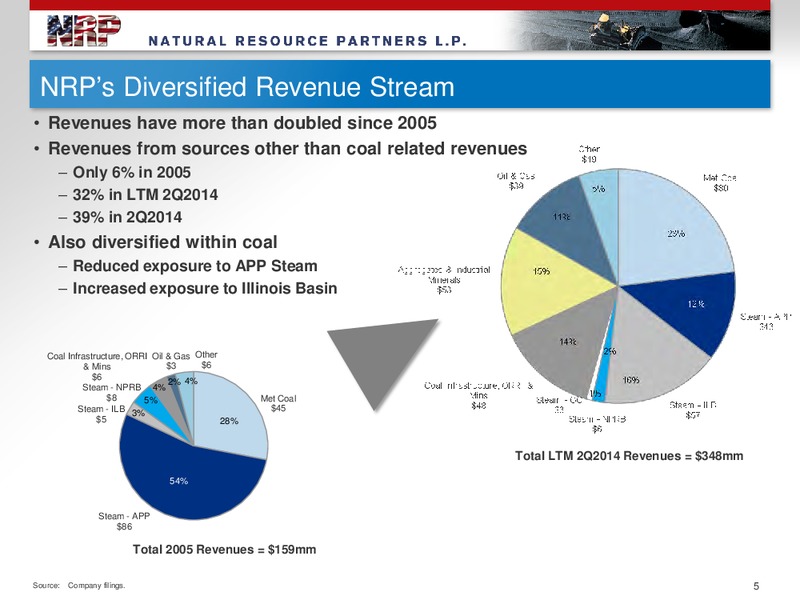Click the 'Other $19' label on 2014 pie
800x600 pixels.
589,154
